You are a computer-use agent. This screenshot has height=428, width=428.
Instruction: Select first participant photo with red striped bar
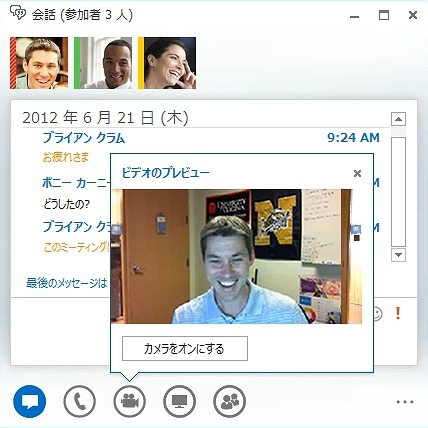click(39, 63)
